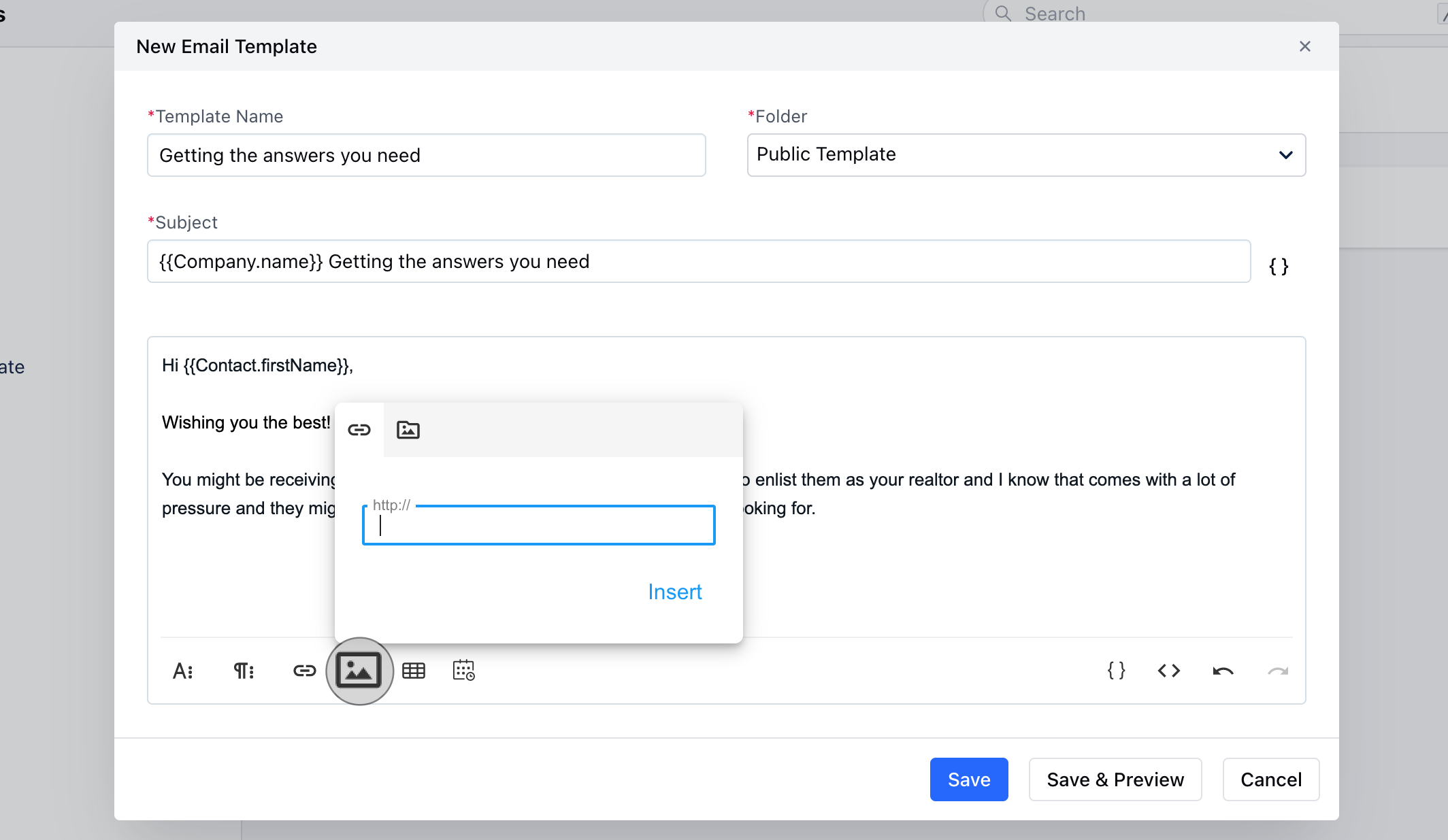Focus the http:// image URL field
The image size is (1448, 840).
tap(538, 526)
